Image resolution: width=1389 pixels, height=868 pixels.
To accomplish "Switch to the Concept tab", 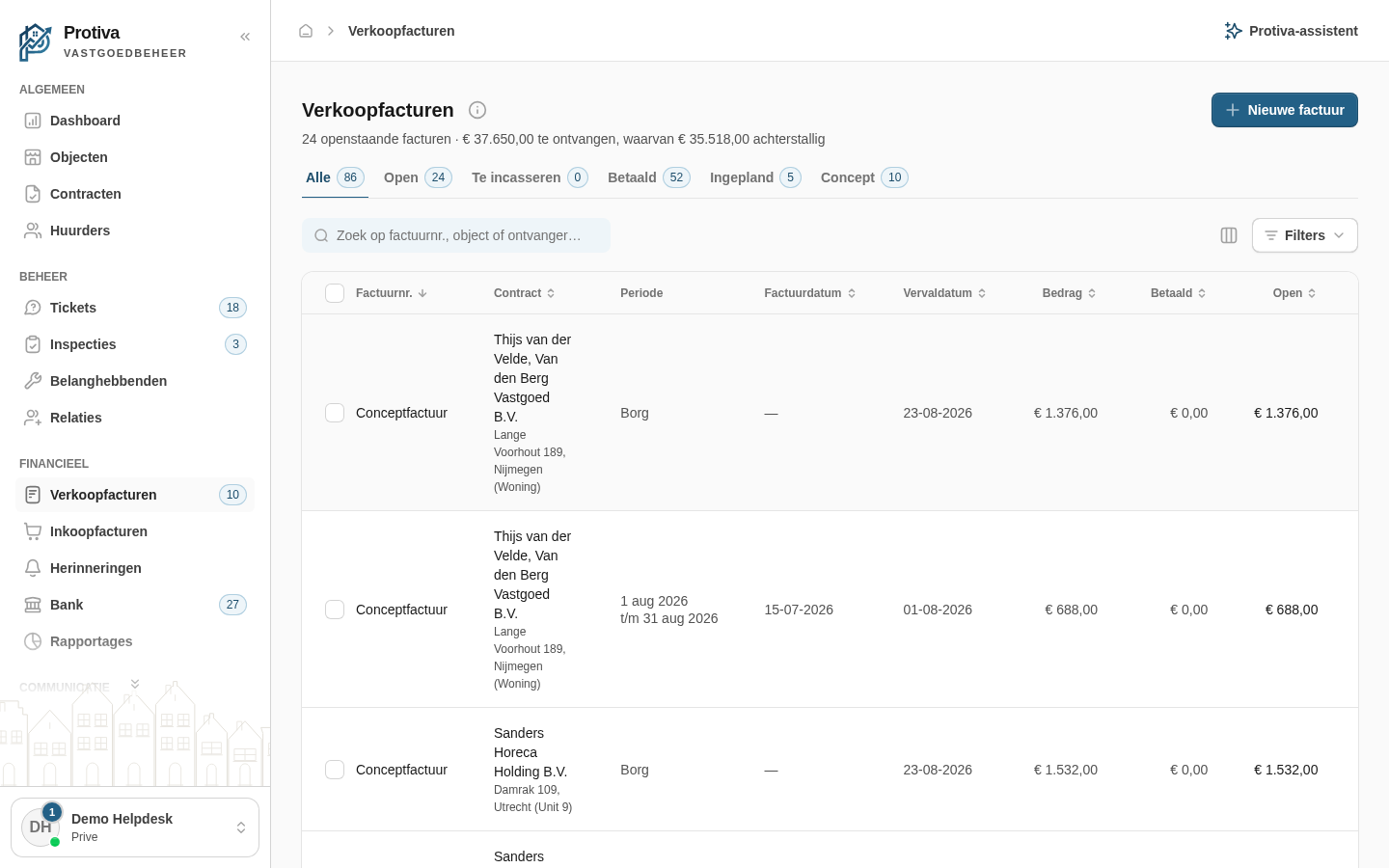I will [863, 177].
